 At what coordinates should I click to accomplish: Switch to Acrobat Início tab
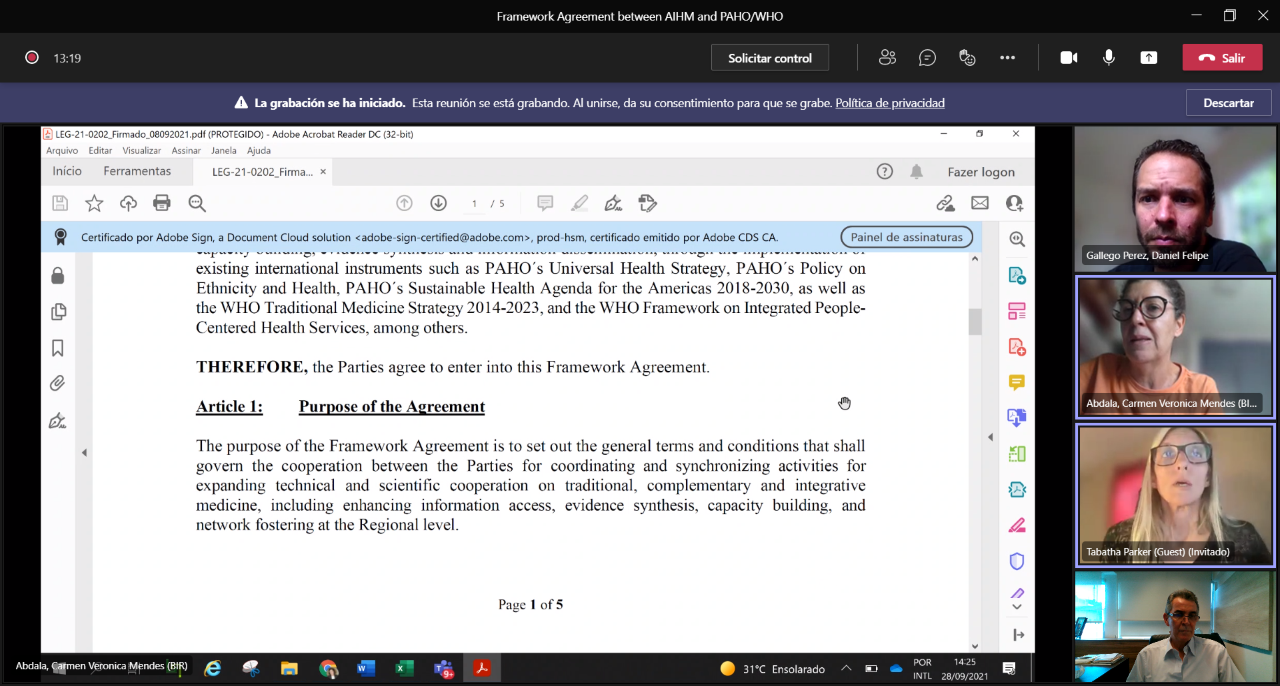click(67, 172)
